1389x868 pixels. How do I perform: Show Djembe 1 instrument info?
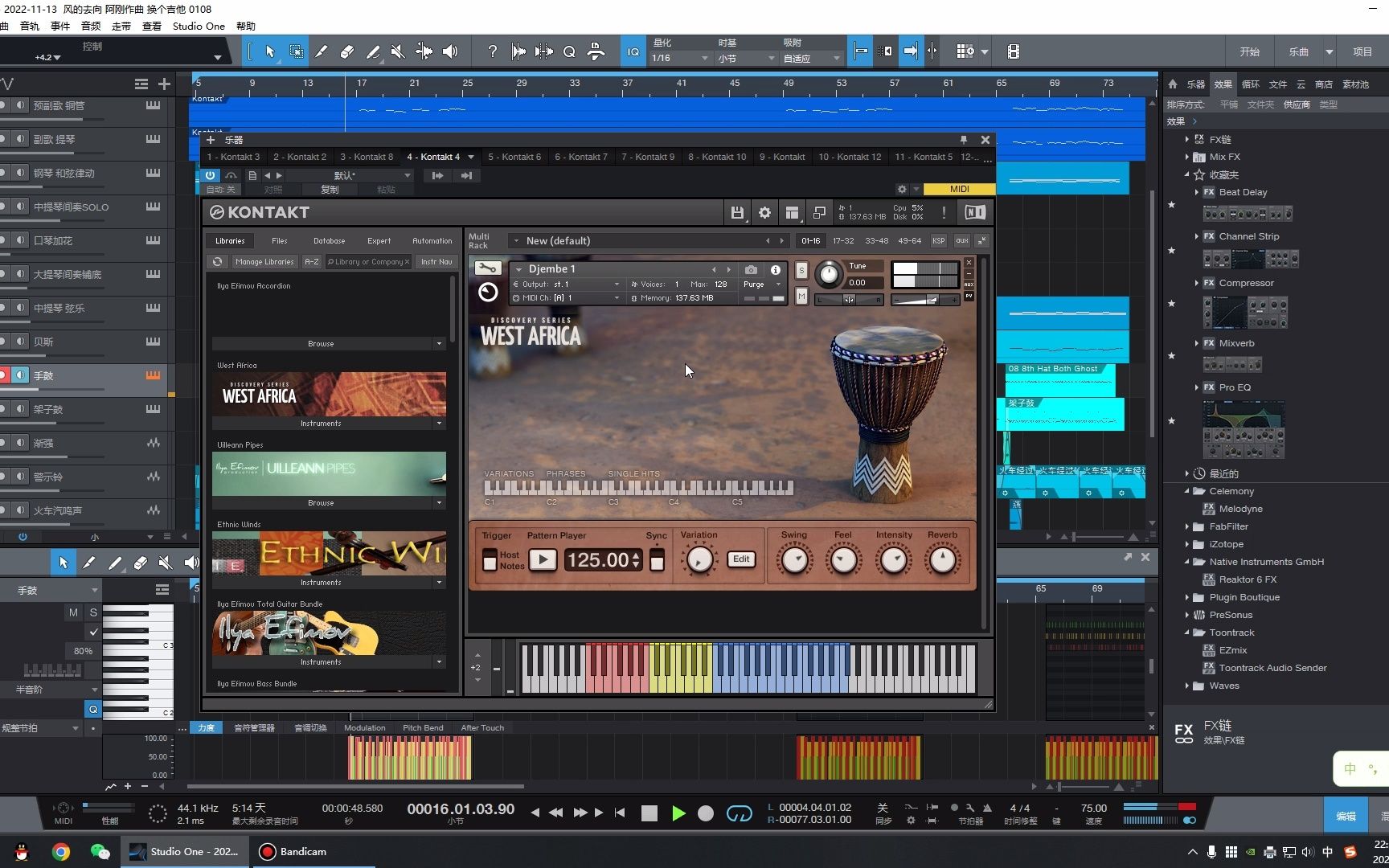[776, 270]
